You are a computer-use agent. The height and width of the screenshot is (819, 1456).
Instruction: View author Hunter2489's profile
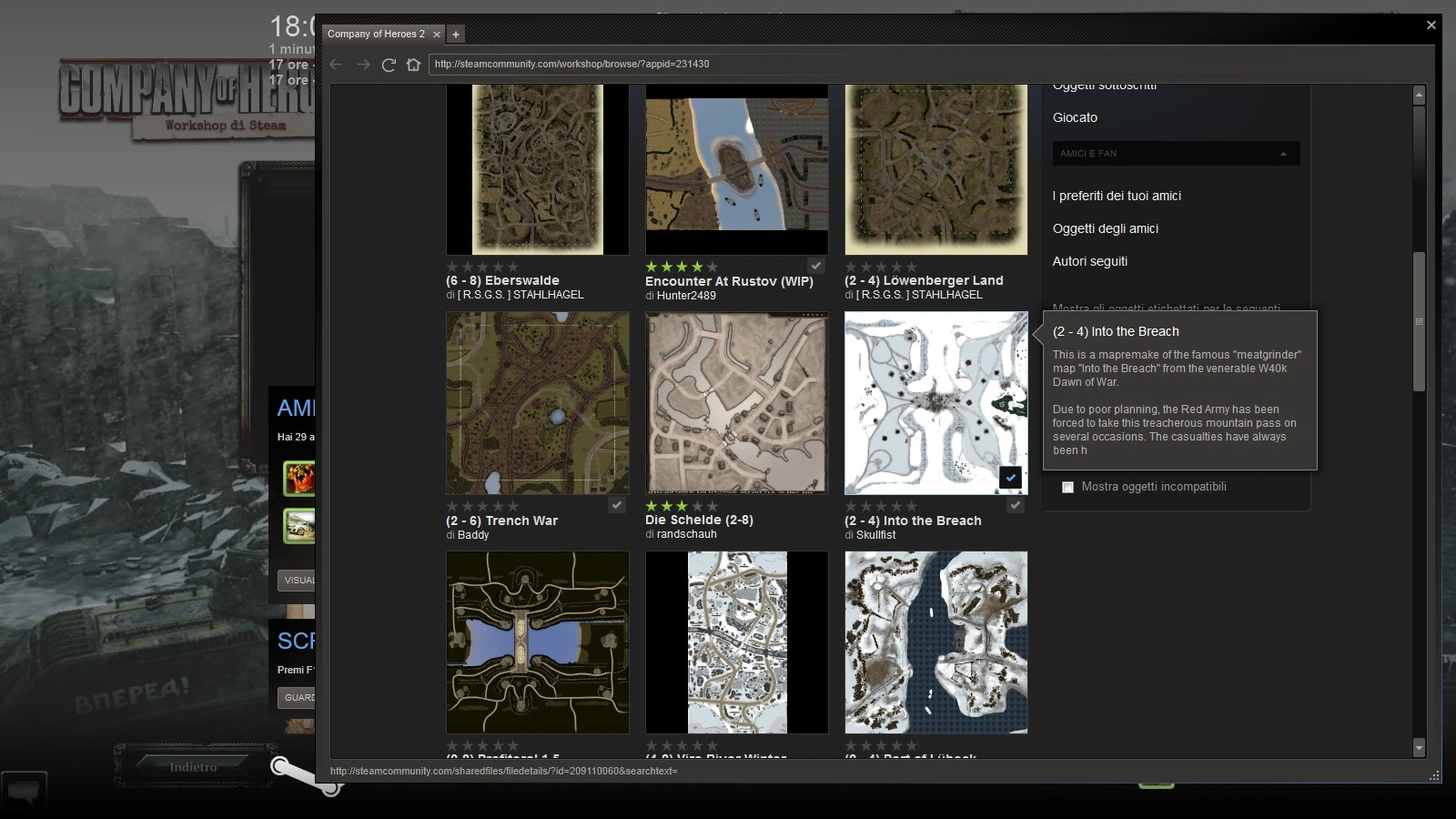[686, 296]
